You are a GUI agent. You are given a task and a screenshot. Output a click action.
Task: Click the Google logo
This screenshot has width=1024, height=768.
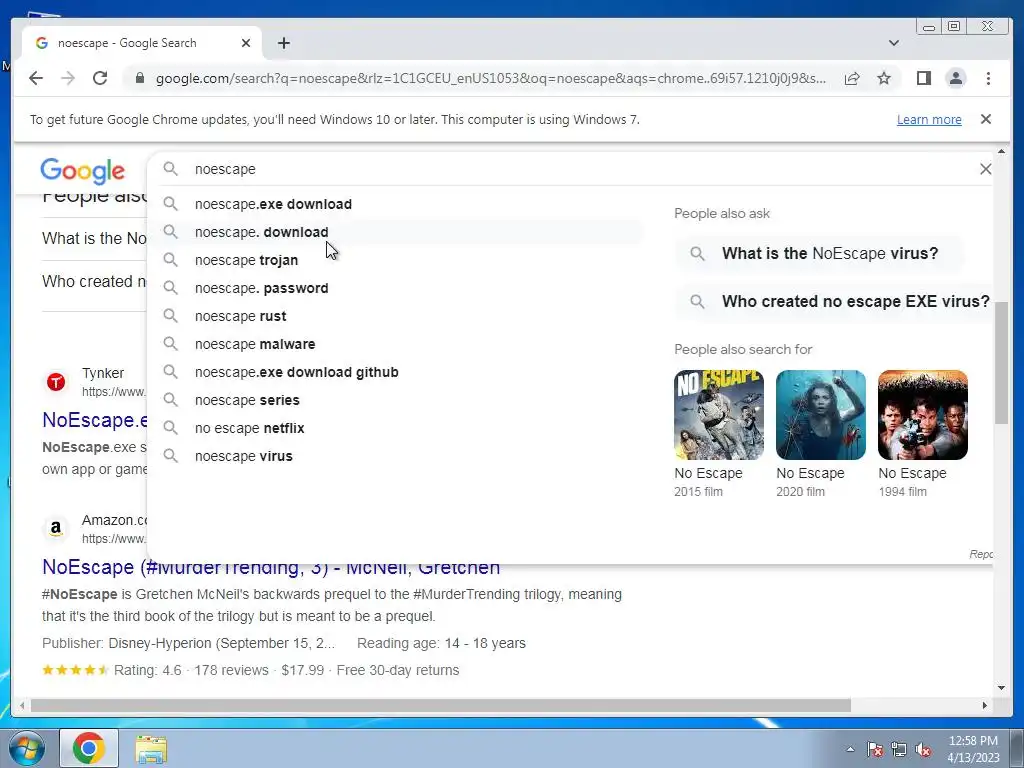pos(82,171)
